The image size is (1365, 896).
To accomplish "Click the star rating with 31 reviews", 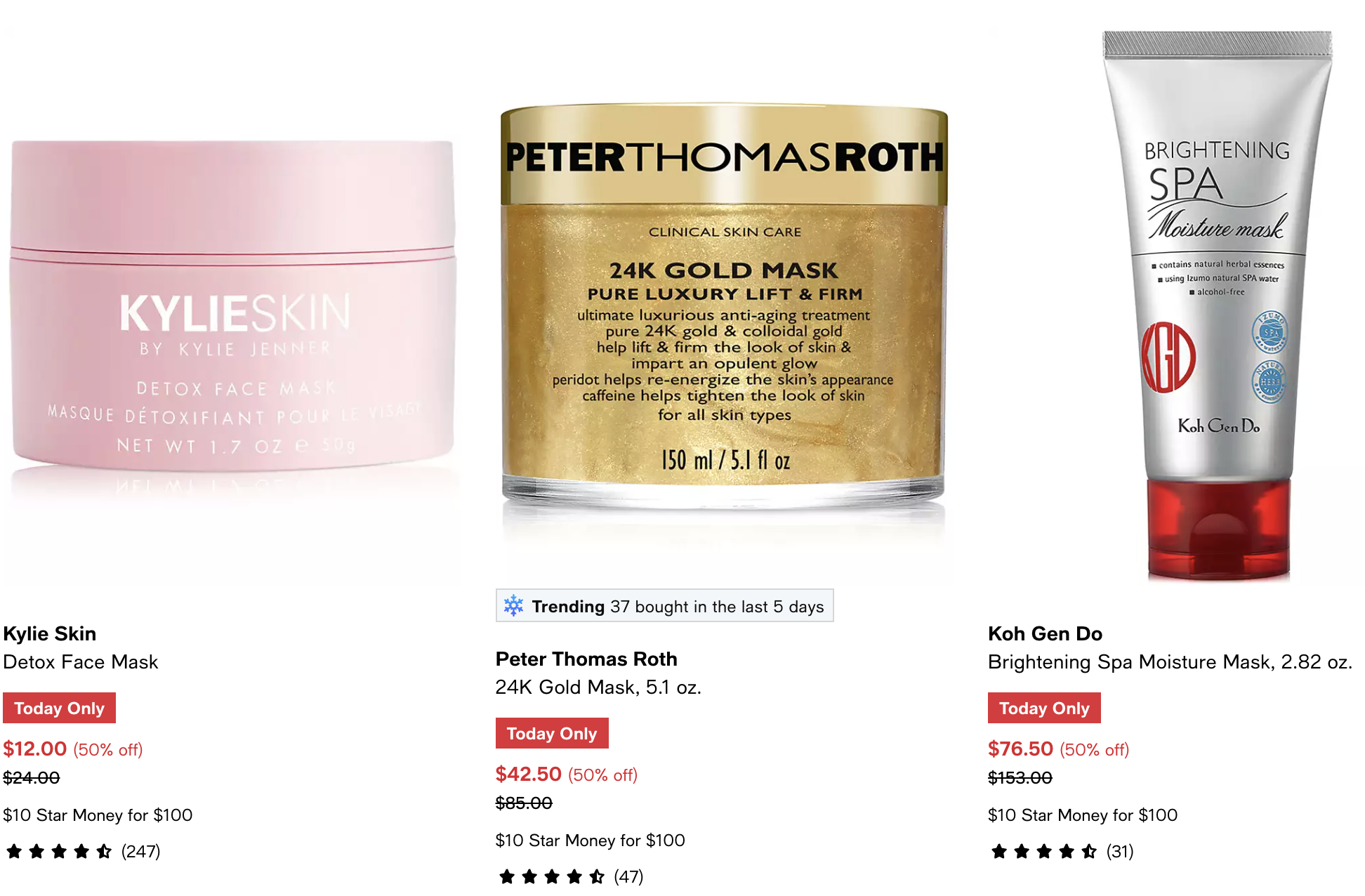I will pyautogui.click(x=1061, y=852).
